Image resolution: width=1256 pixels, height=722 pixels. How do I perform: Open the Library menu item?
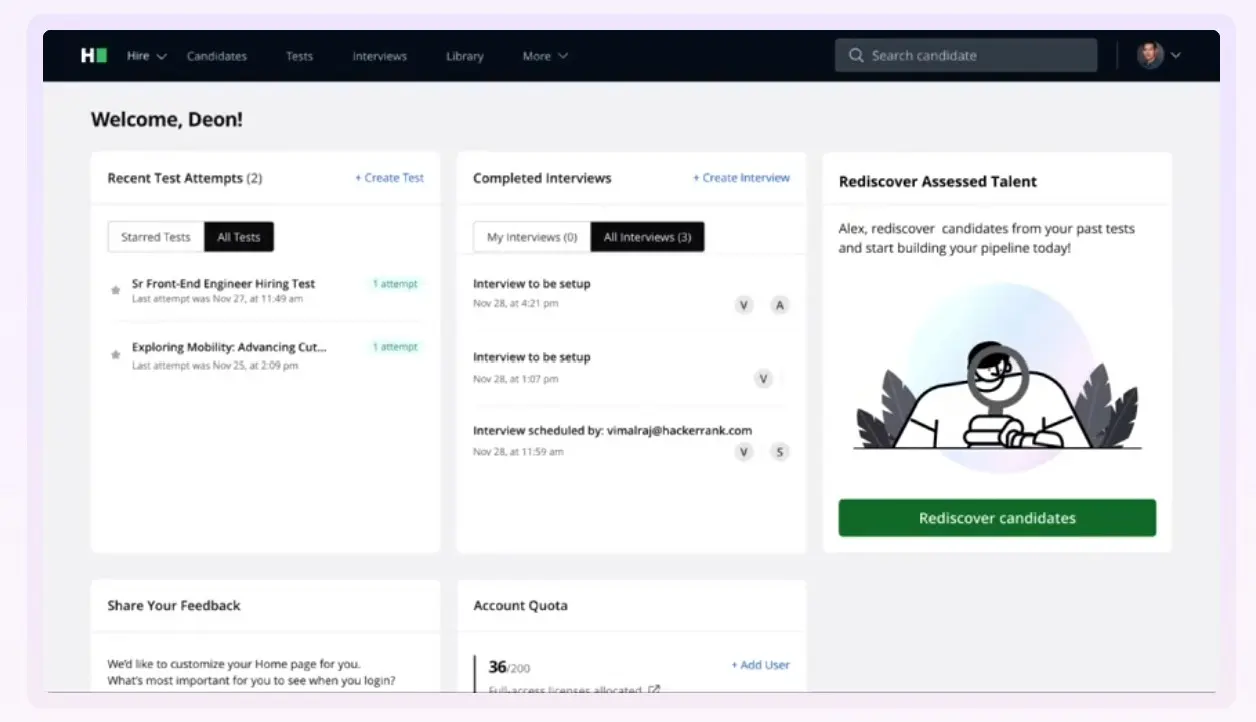[x=465, y=56]
